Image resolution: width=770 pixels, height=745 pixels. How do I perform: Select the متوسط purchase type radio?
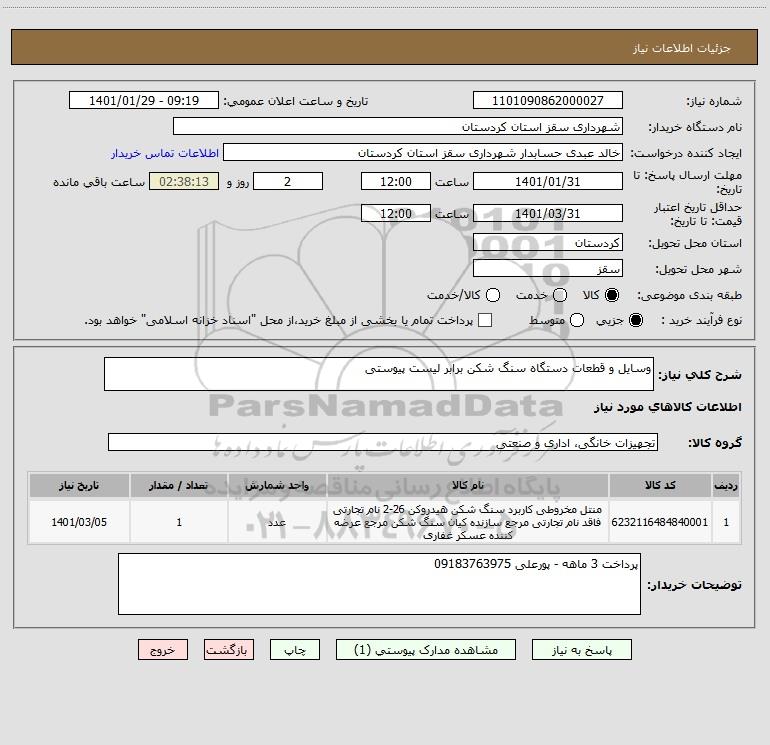tap(577, 320)
